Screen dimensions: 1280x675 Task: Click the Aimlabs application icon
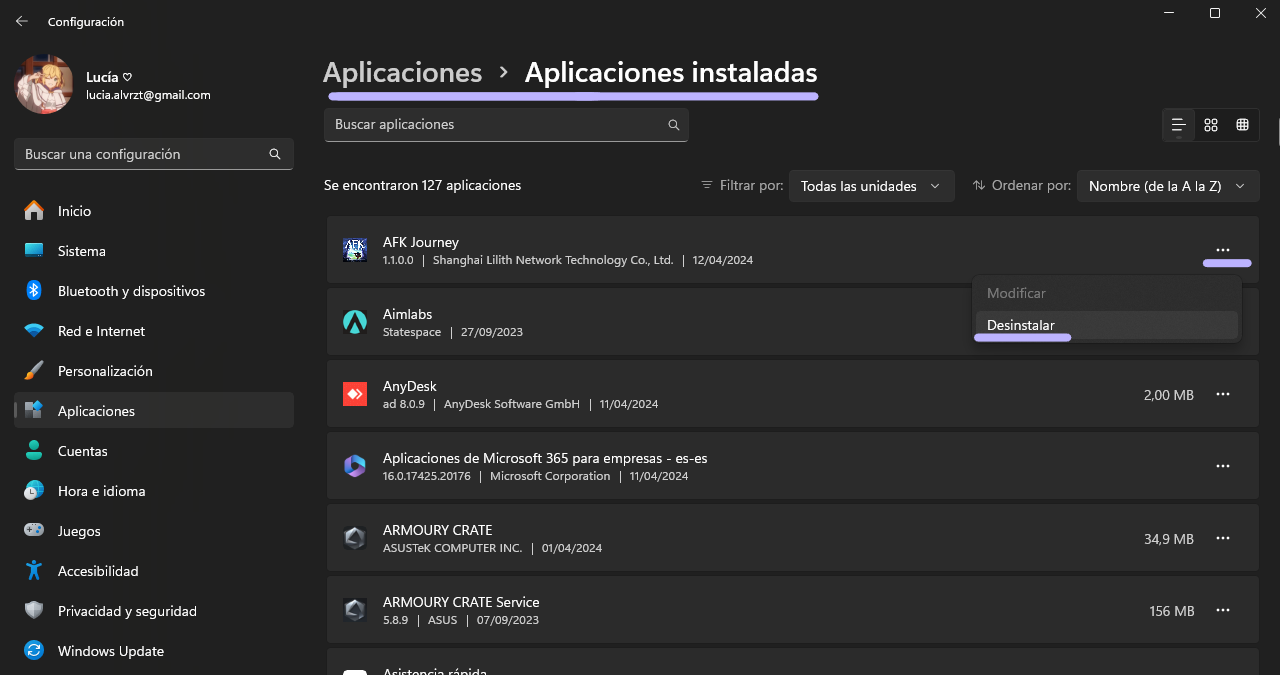point(355,321)
